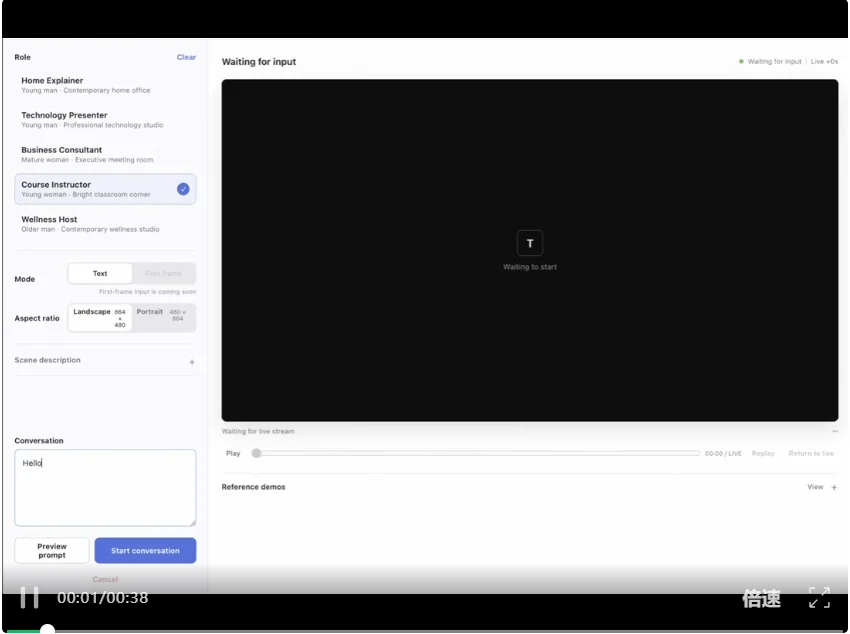The image size is (850, 634).
Task: Click into the Conversation text box
Action: point(105,488)
